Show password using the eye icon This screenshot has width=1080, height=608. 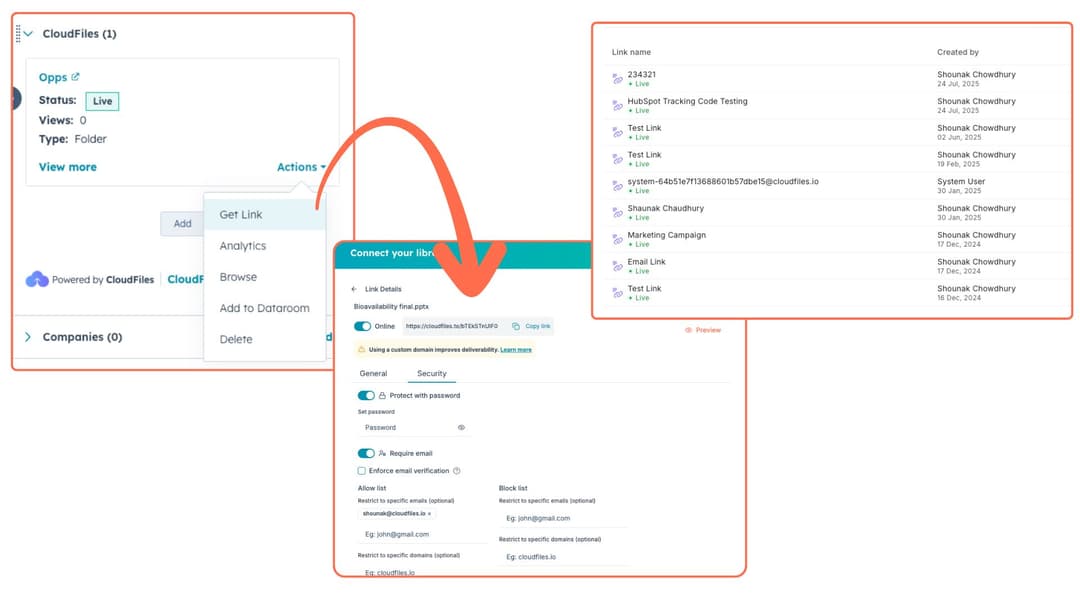point(461,427)
